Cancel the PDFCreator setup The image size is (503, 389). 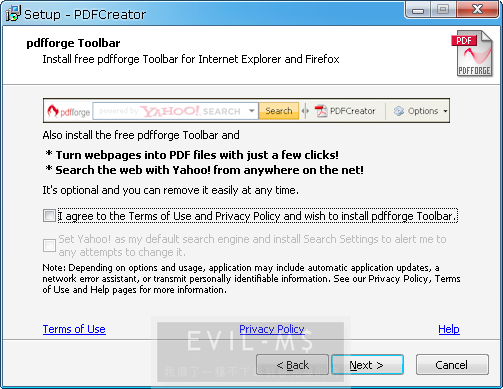[x=452, y=365]
